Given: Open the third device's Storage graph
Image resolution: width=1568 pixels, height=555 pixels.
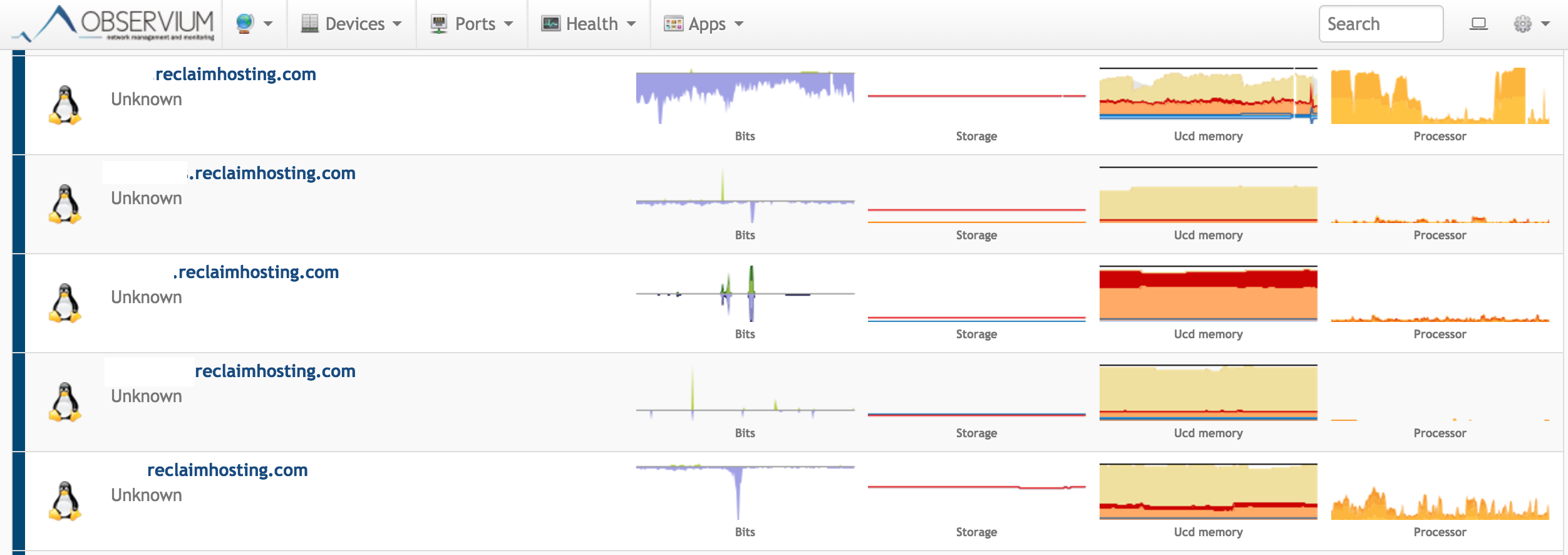Looking at the screenshot, I should click(977, 294).
